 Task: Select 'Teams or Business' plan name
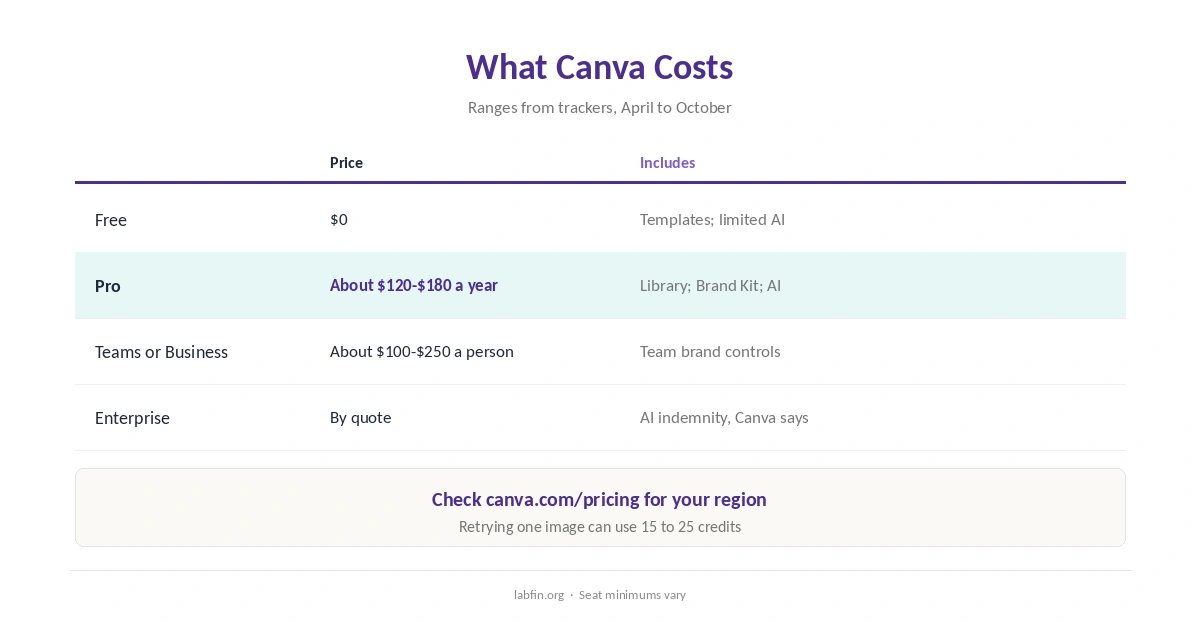pos(161,352)
